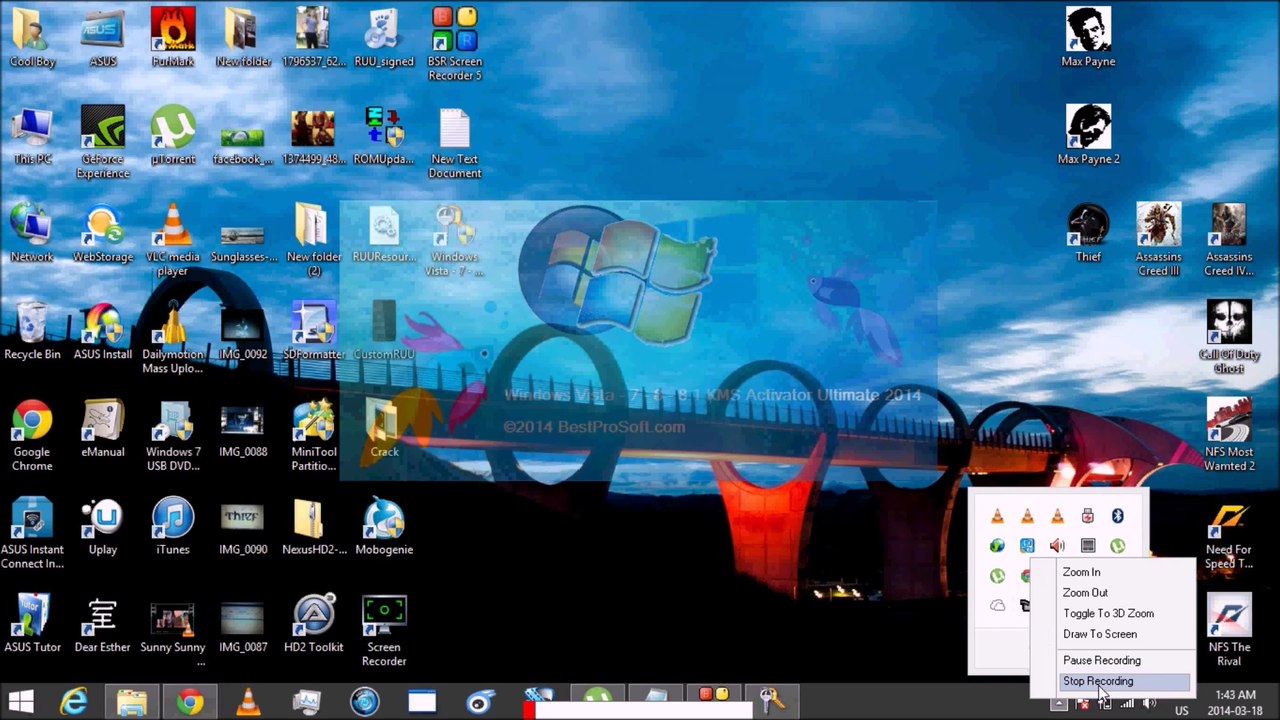This screenshot has width=1280, height=720.
Task: Switch to Chrome on the taskbar
Action: 190,701
